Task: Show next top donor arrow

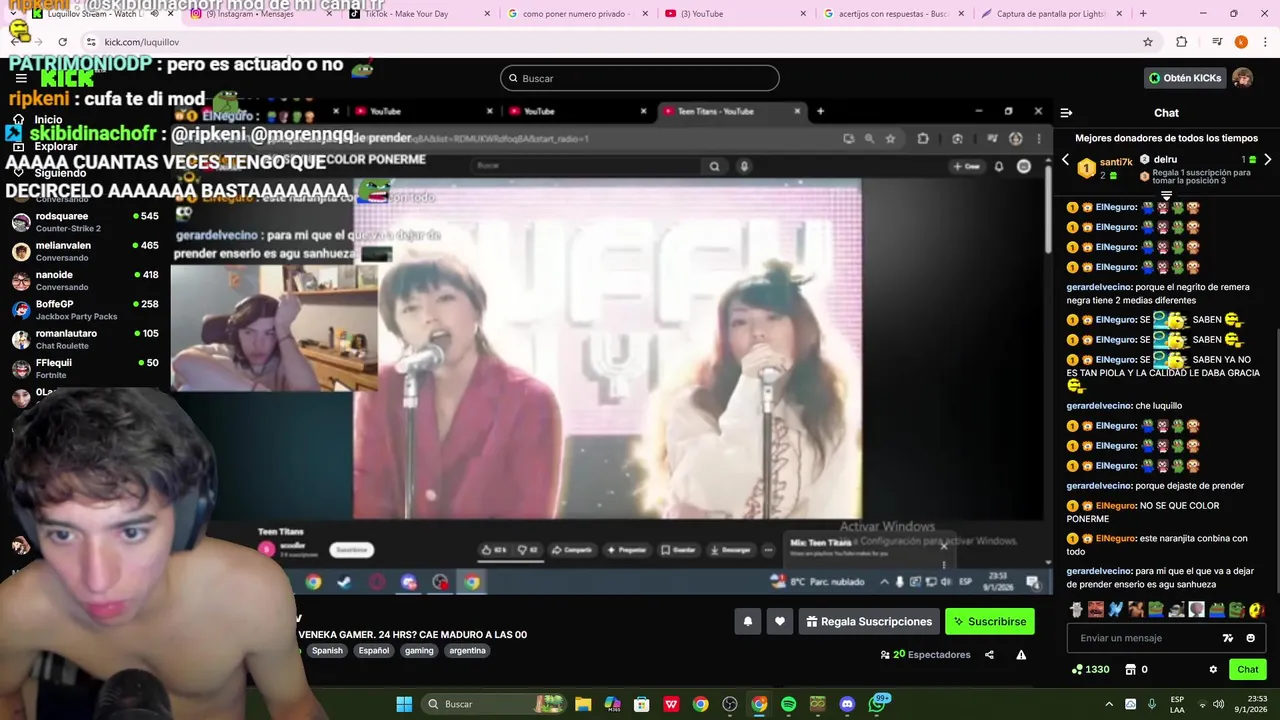Action: tap(1267, 160)
